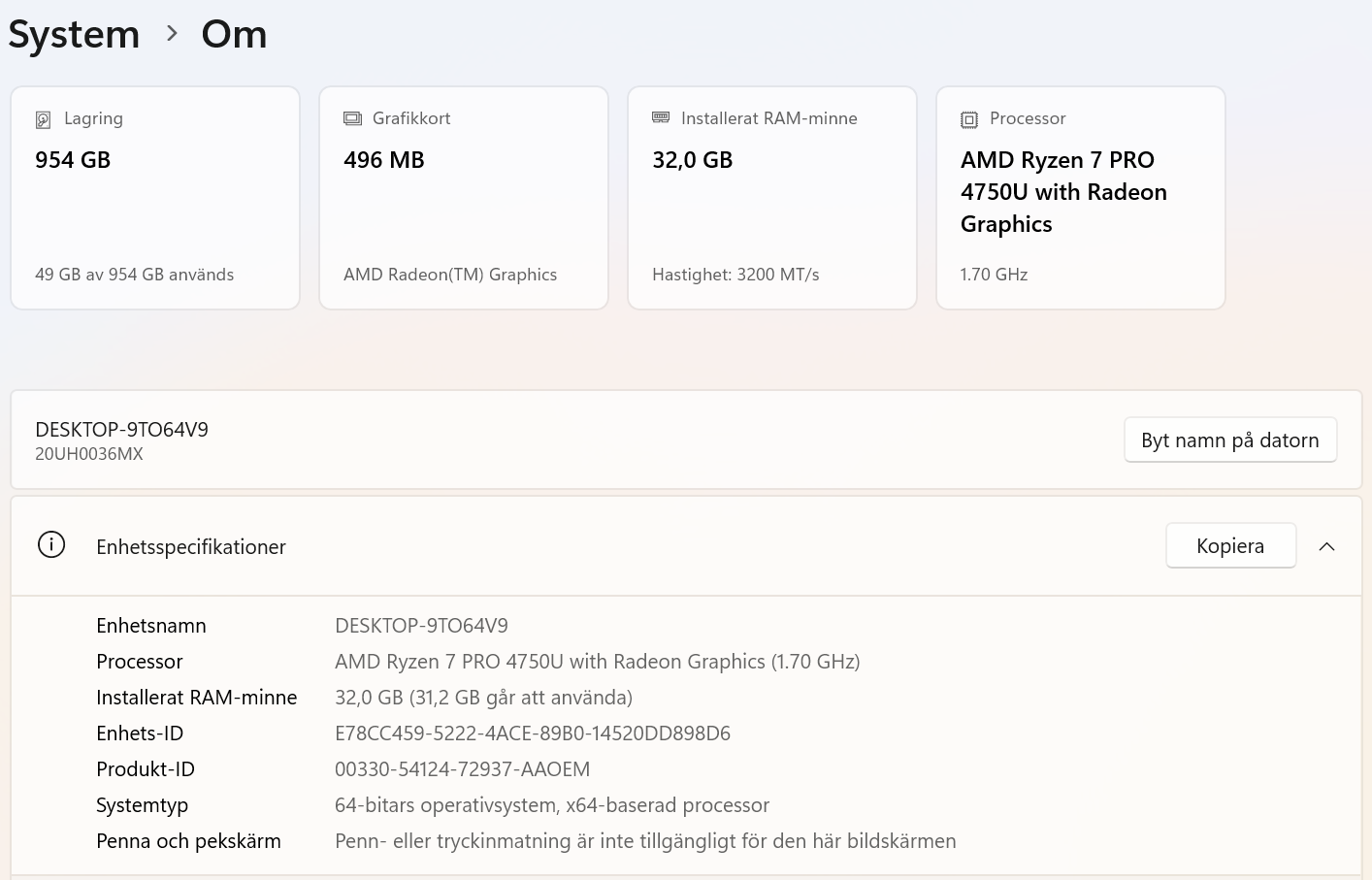
Task: Click the Installerat RAM-minne row label
Action: pyautogui.click(x=197, y=698)
